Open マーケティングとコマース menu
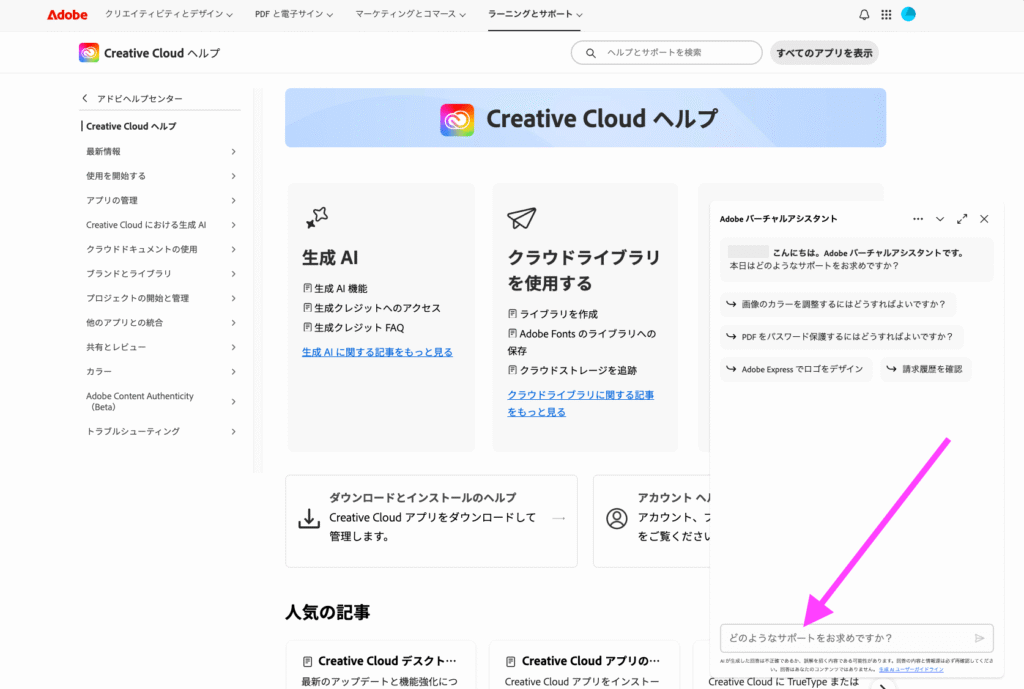This screenshot has width=1024, height=689. tap(410, 14)
